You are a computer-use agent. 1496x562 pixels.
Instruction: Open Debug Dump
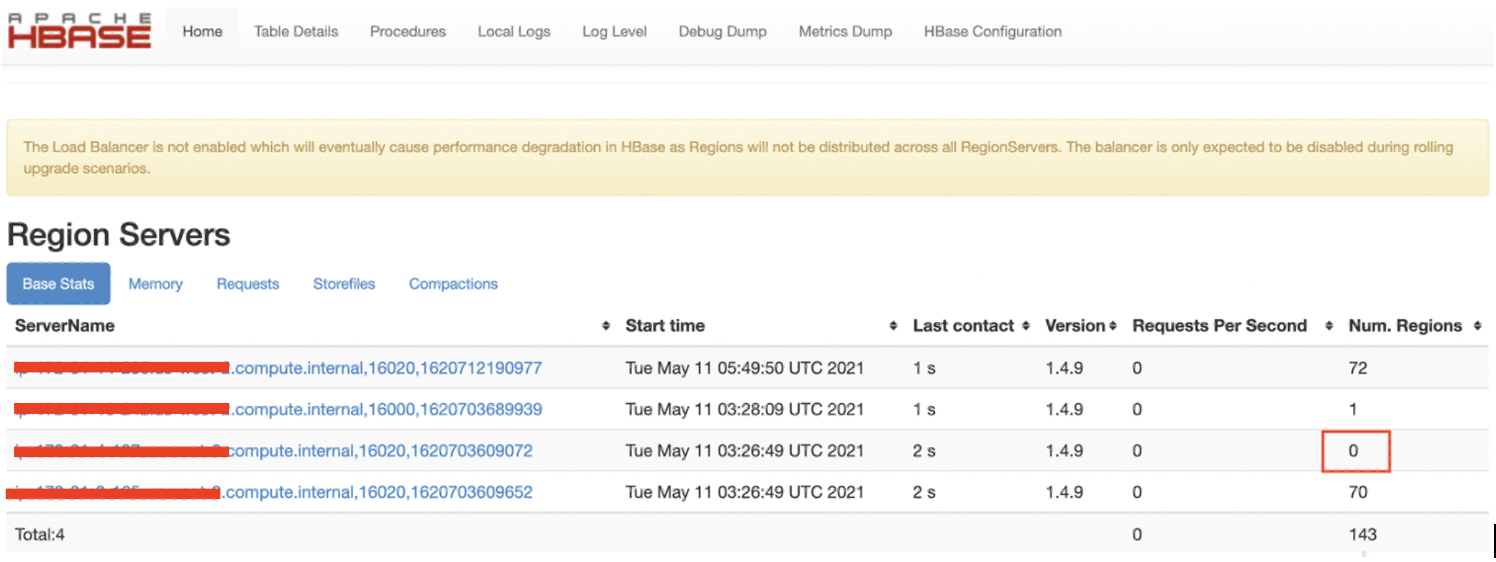click(723, 32)
